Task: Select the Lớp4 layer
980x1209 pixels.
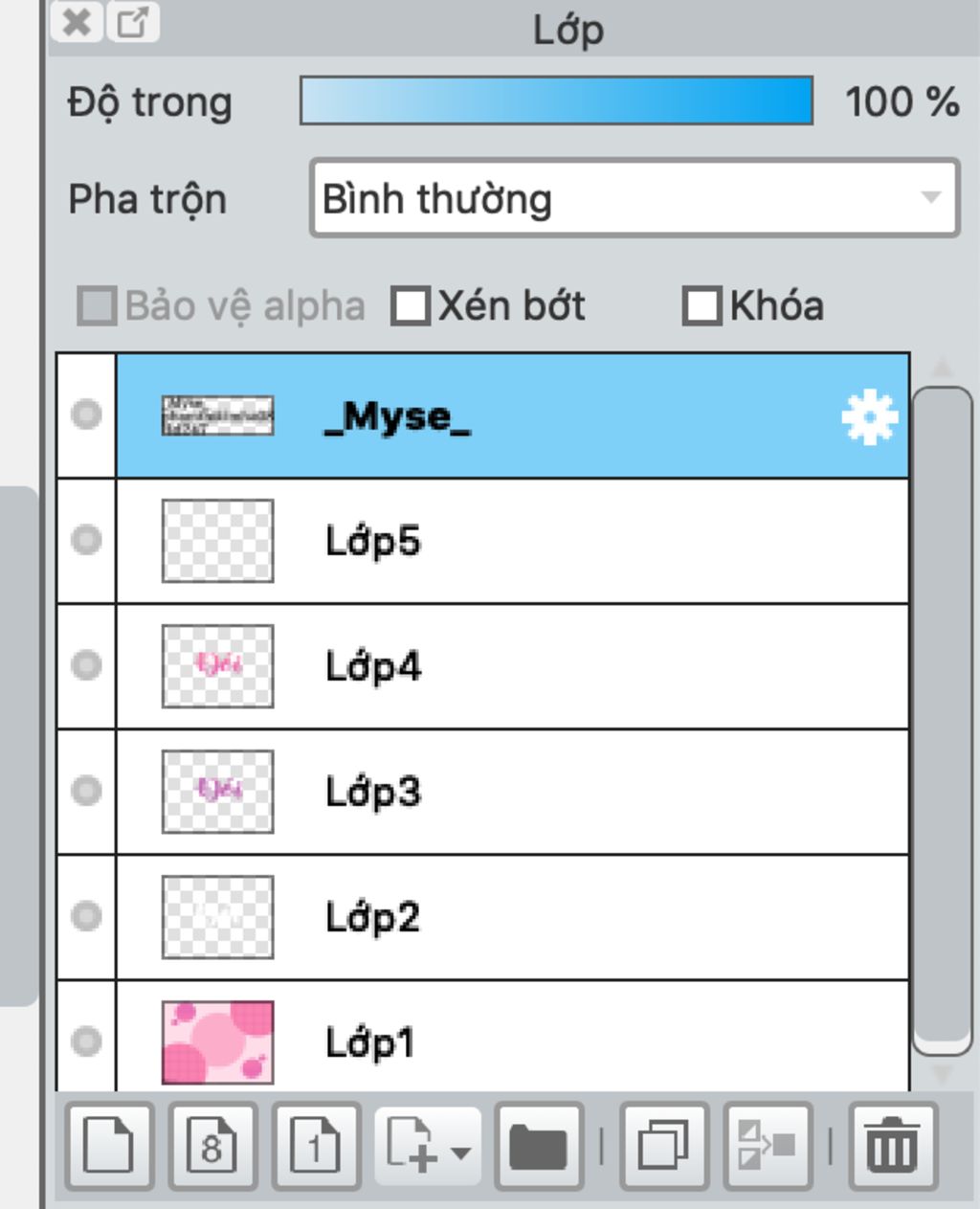Action: click(512, 666)
